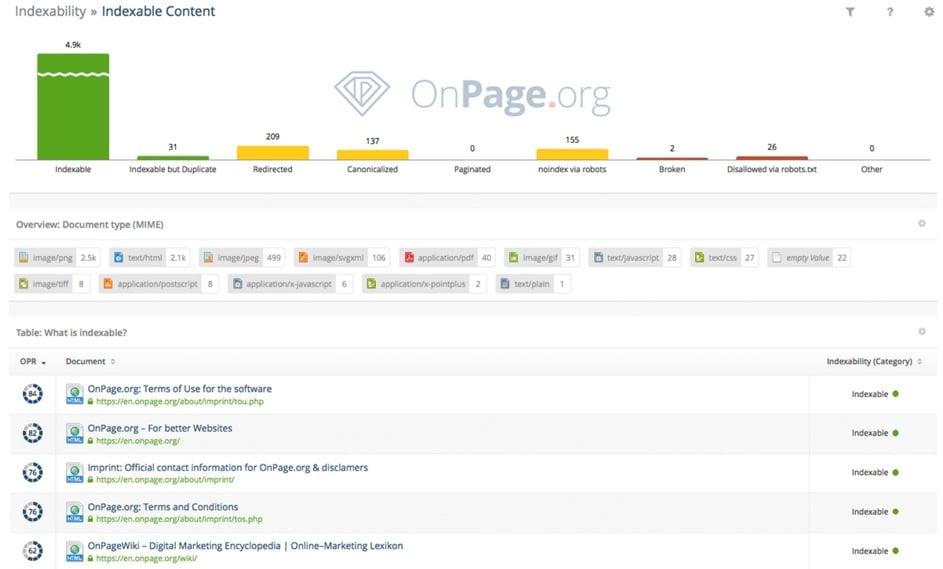
Task: Click the OPR 84 score badge
Action: click(32, 394)
